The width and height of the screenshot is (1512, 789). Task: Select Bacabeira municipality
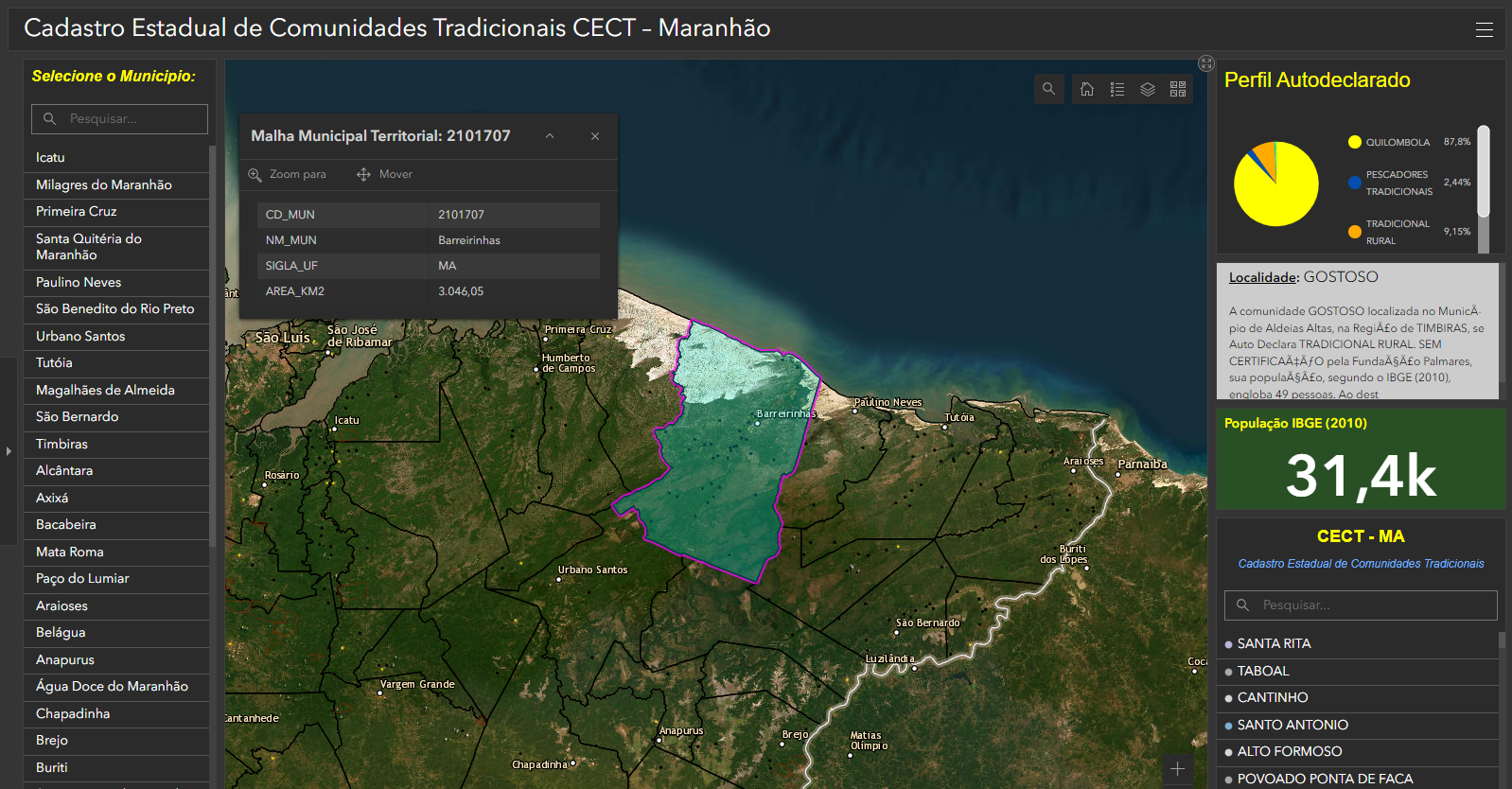click(115, 525)
